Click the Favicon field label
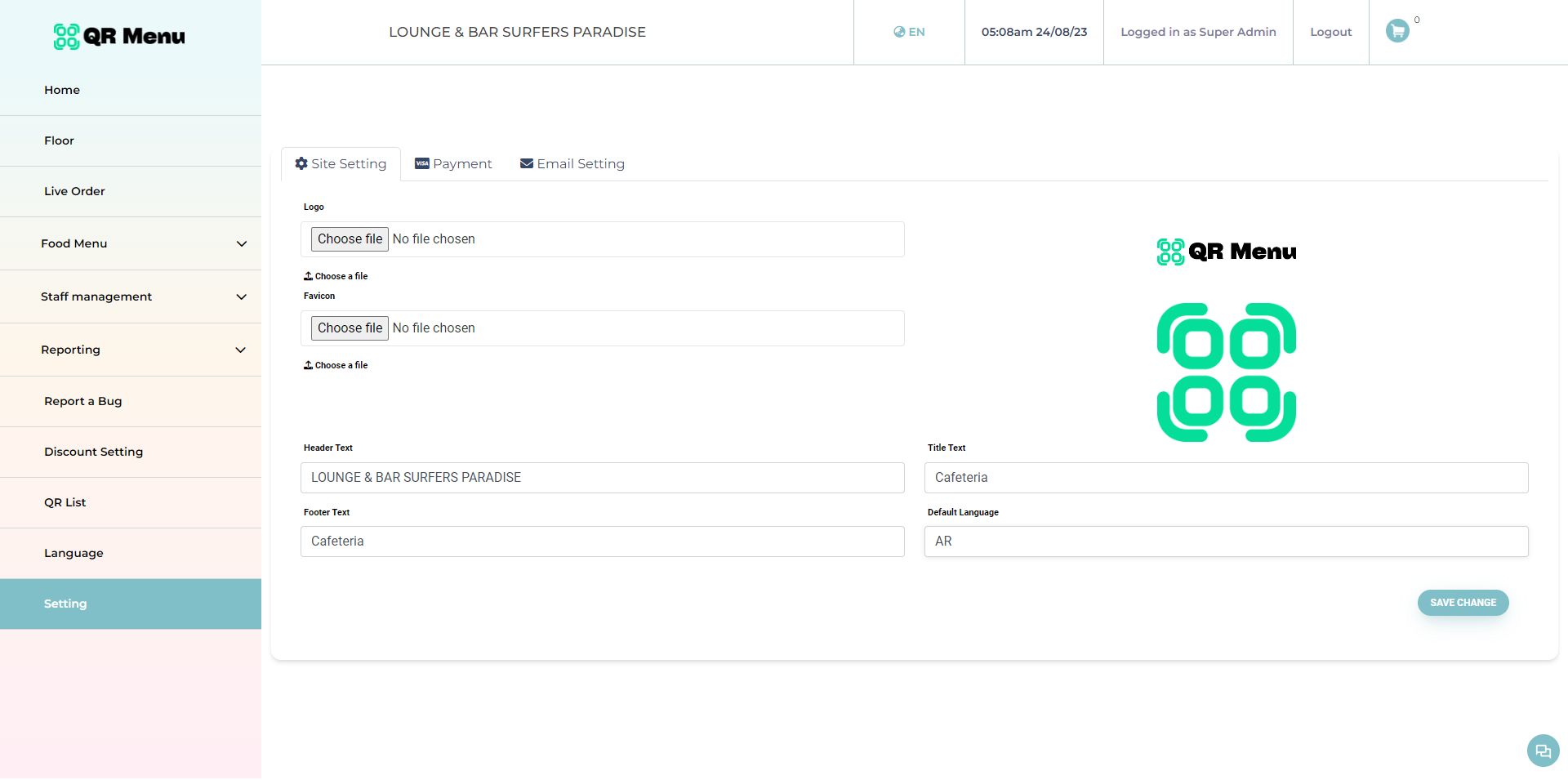Viewport: 1568px width, 780px height. pyautogui.click(x=319, y=296)
